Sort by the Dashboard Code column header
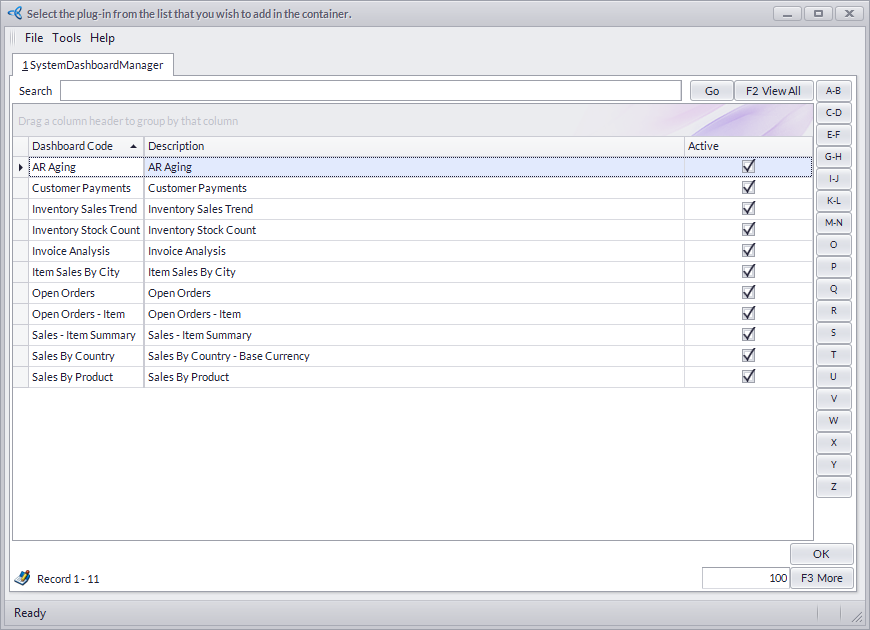The image size is (870, 630). [x=85, y=146]
